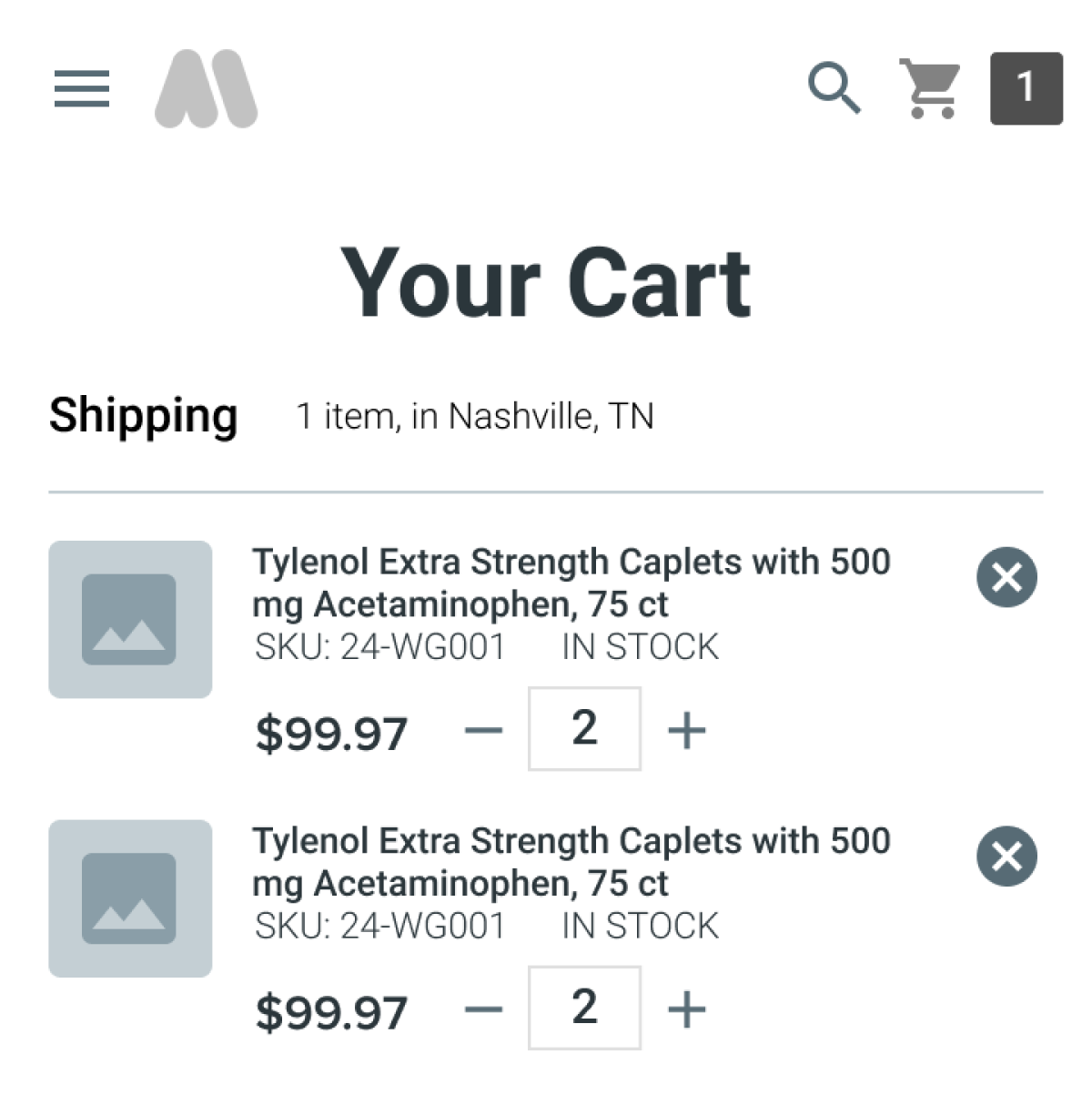The image size is (1092, 1095).
Task: Click the Shipping section heading
Action: click(x=144, y=416)
